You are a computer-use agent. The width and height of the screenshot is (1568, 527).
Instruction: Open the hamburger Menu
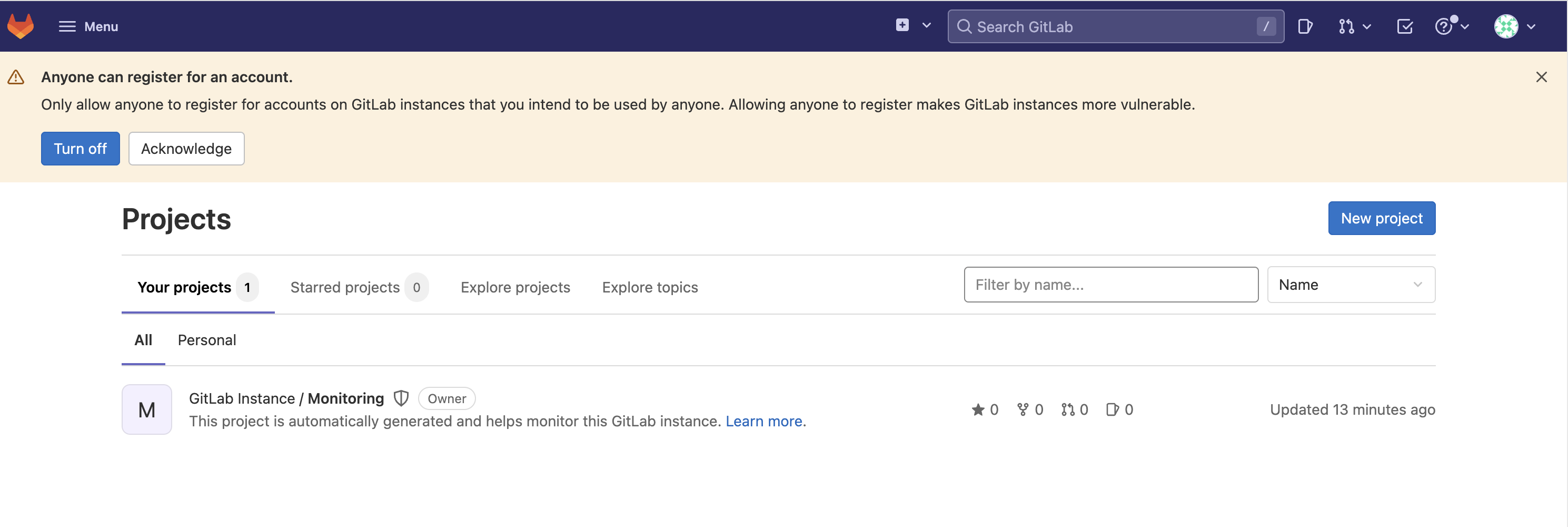88,26
